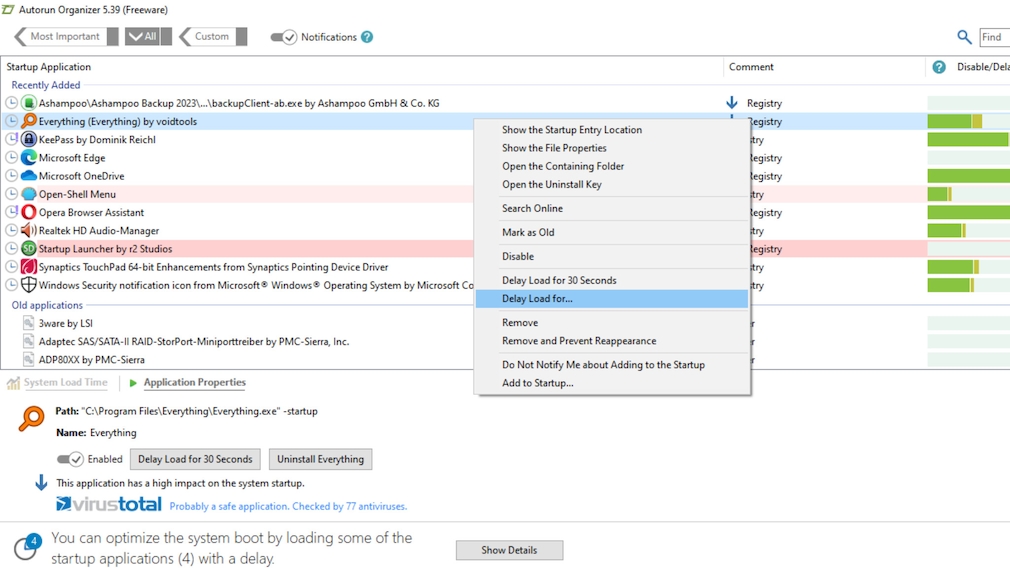The image size is (1010, 568).
Task: Click the KeePass lock icon
Action: (x=28, y=139)
